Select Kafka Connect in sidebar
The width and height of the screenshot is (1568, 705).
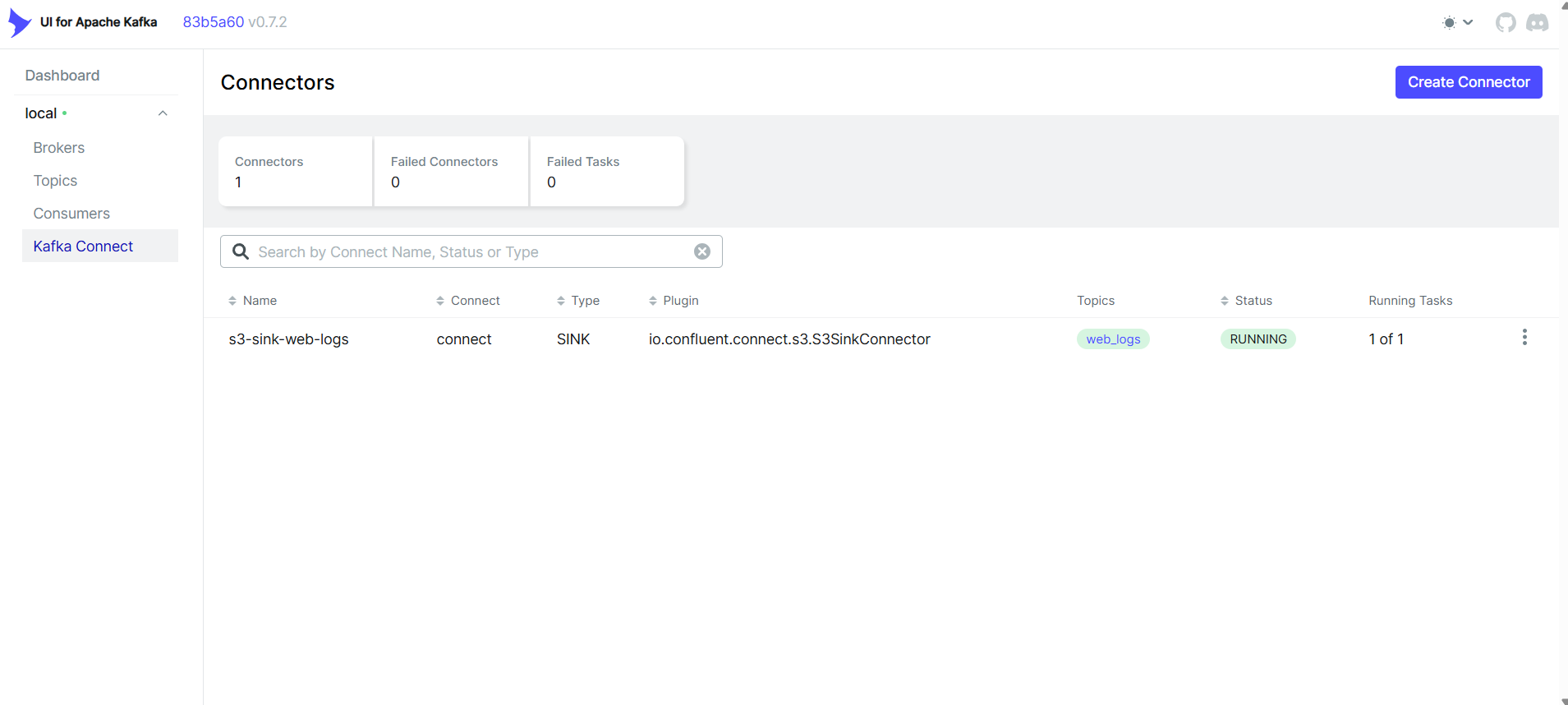100,247
